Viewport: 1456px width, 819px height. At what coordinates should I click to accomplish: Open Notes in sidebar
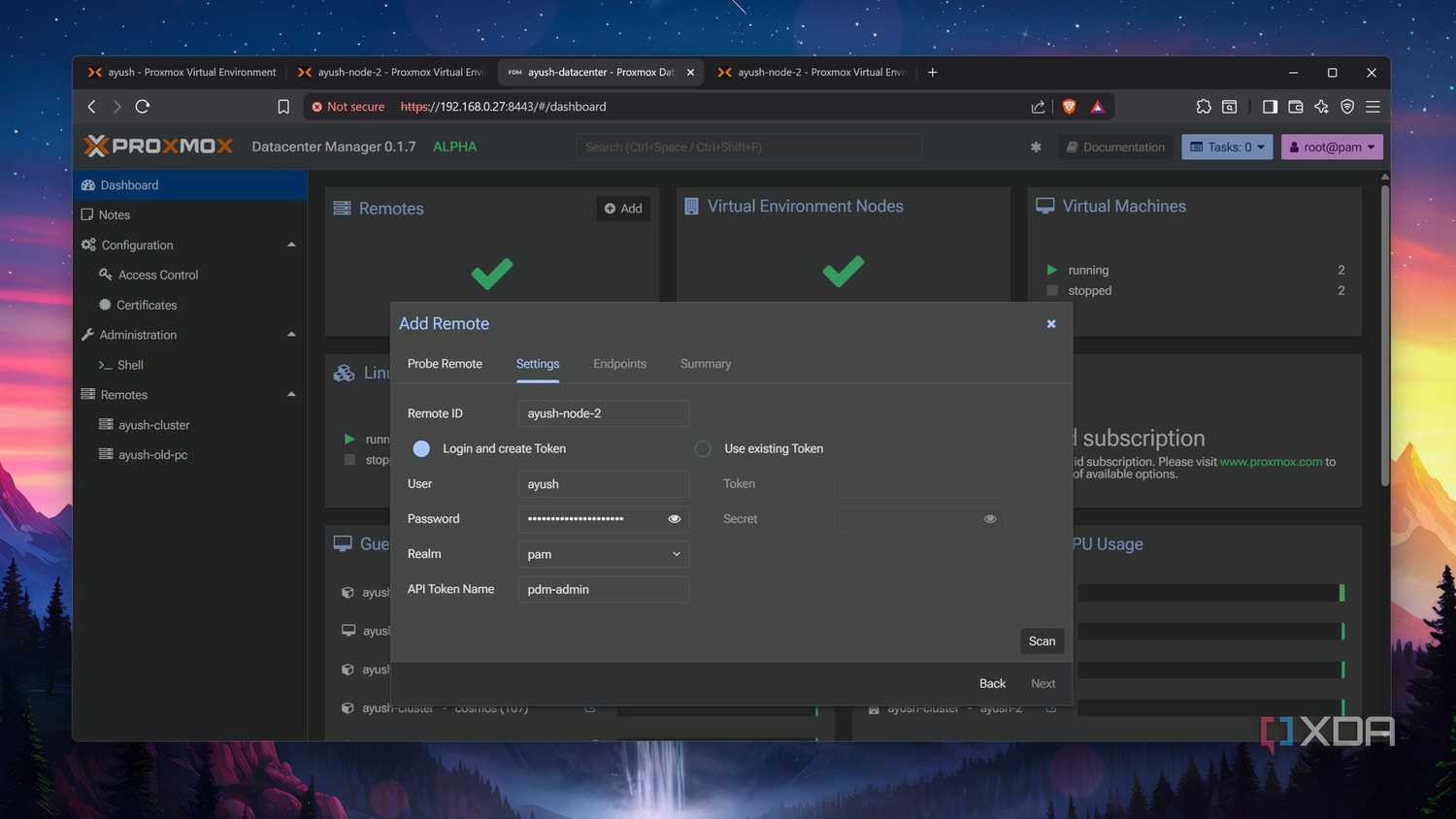[x=190, y=215]
